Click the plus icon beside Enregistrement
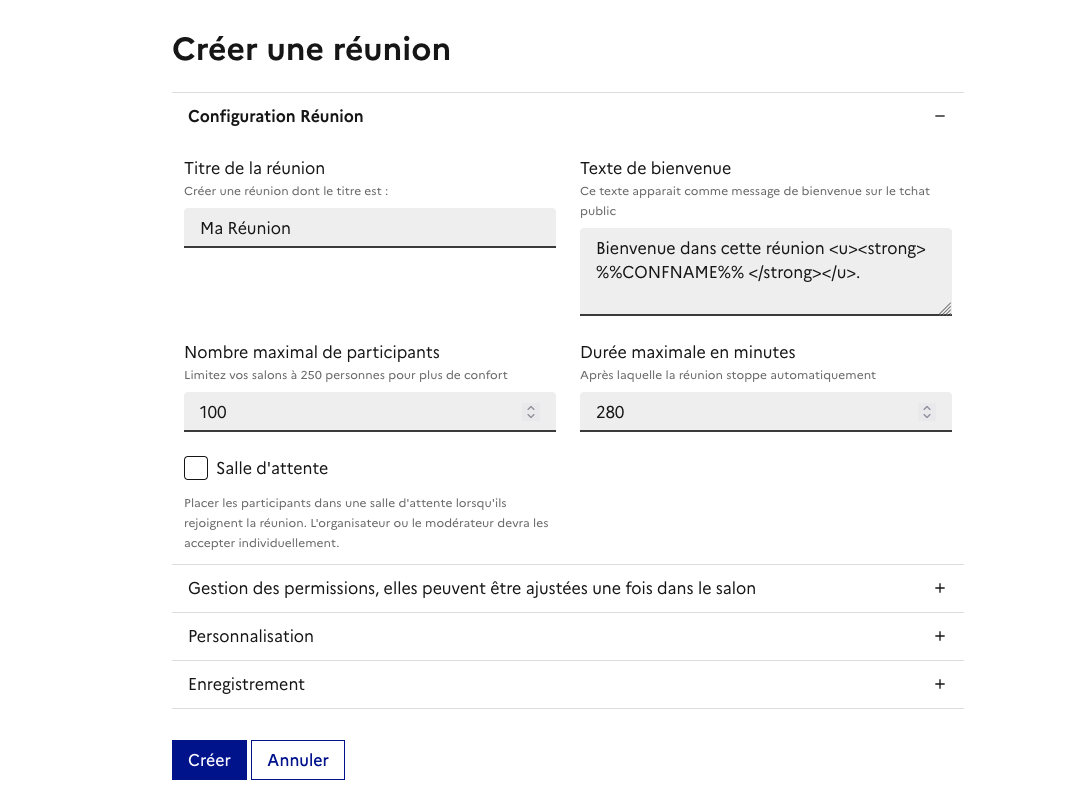Screen dimensions: 1078x811 939,684
